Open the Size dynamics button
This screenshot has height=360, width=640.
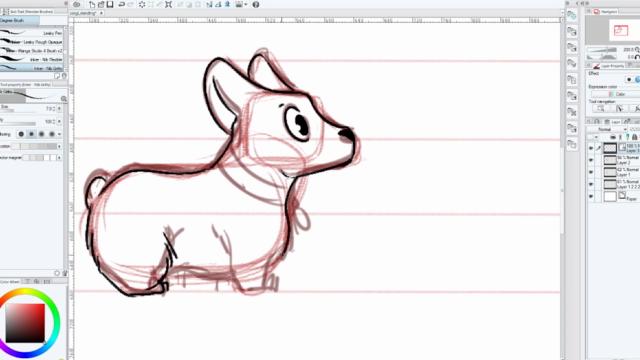pos(60,109)
